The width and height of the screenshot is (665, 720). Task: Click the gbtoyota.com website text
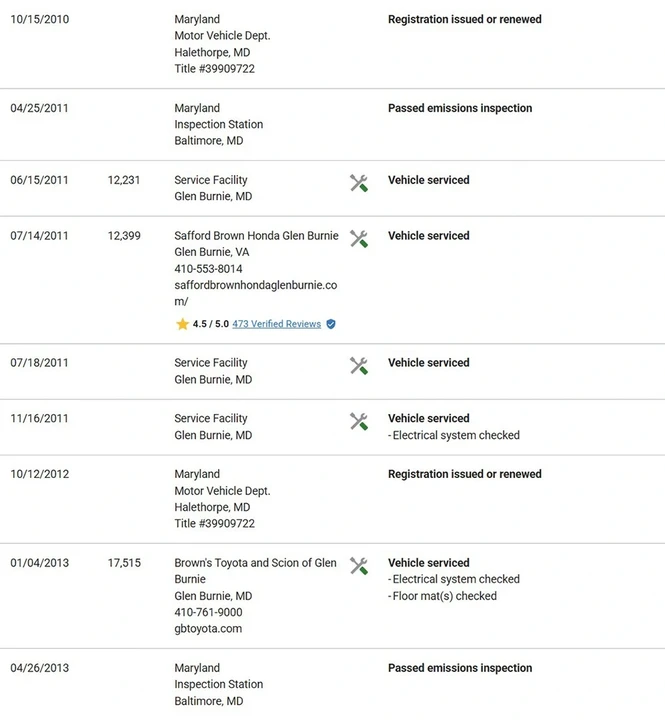pyautogui.click(x=208, y=629)
